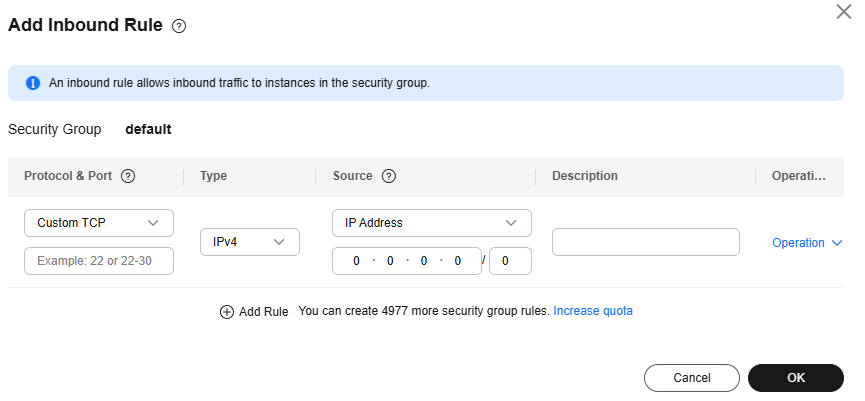Click the inbound rule info banner text
This screenshot has width=865, height=401.
(239, 83)
